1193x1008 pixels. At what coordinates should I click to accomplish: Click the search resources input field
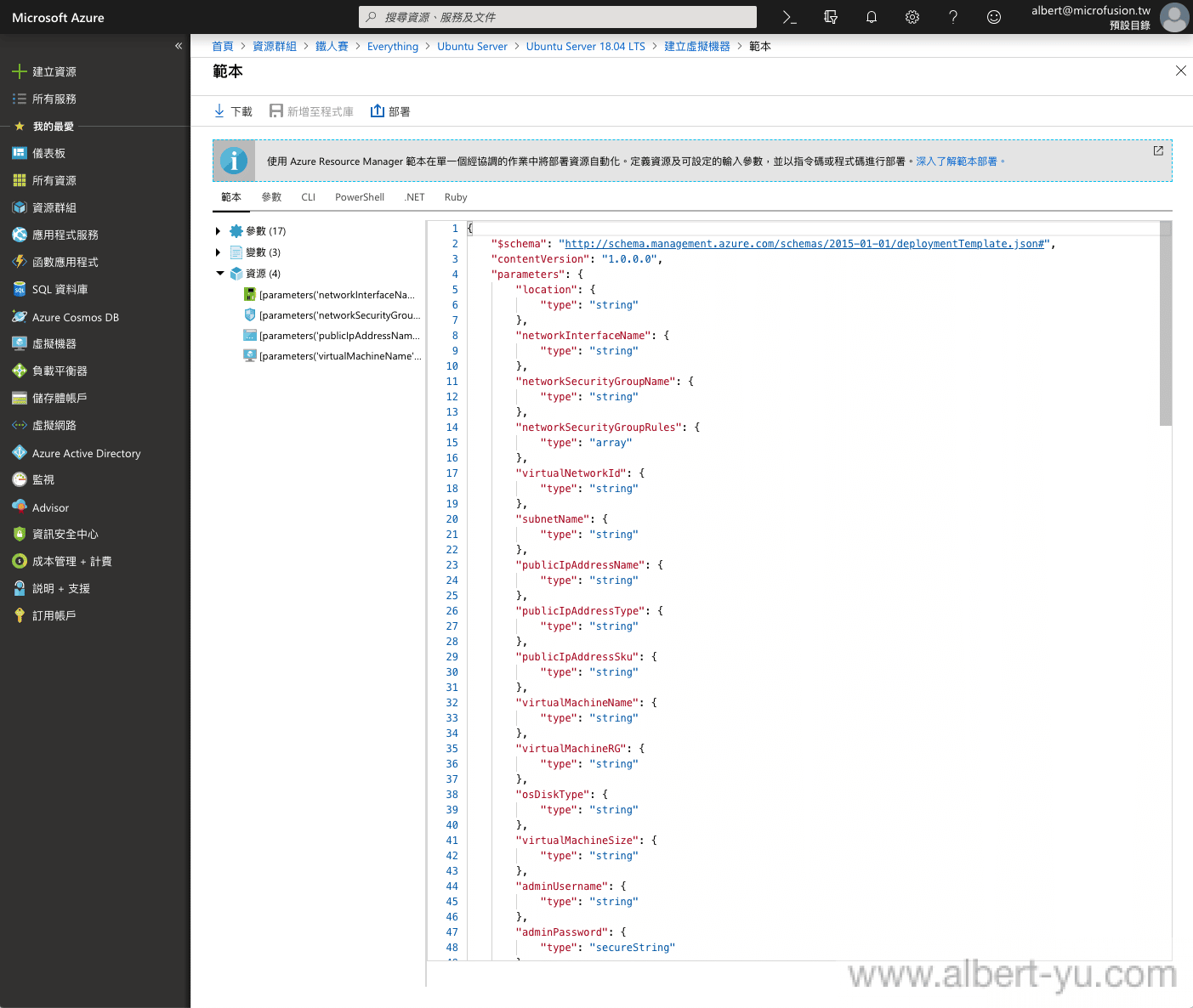pos(558,17)
